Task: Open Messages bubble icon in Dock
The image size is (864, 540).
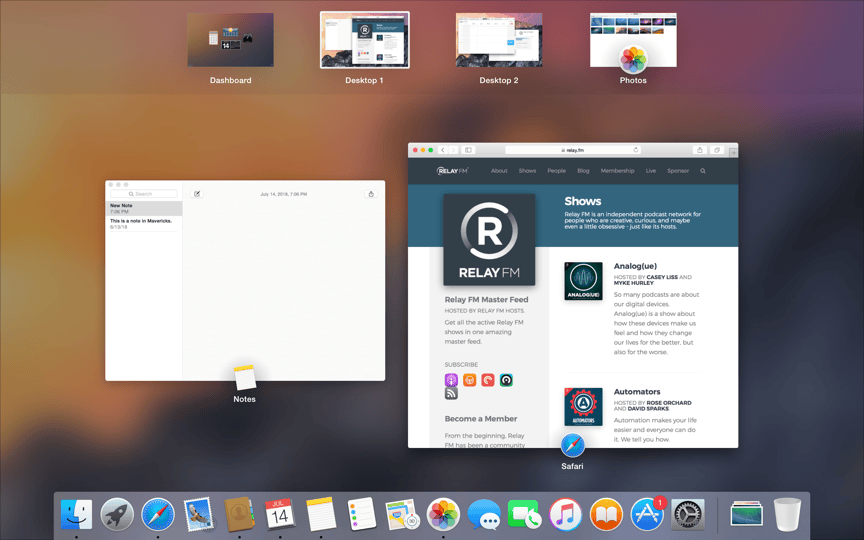Action: [x=484, y=515]
